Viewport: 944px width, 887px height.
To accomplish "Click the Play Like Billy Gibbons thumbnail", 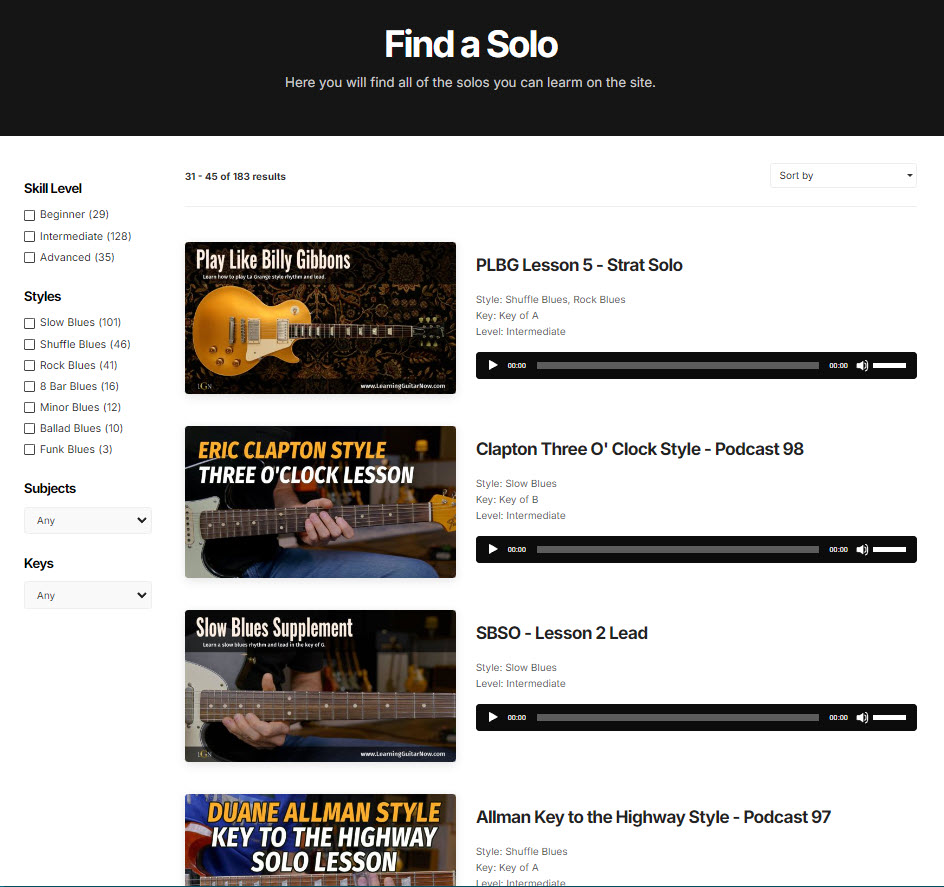I will pos(320,318).
